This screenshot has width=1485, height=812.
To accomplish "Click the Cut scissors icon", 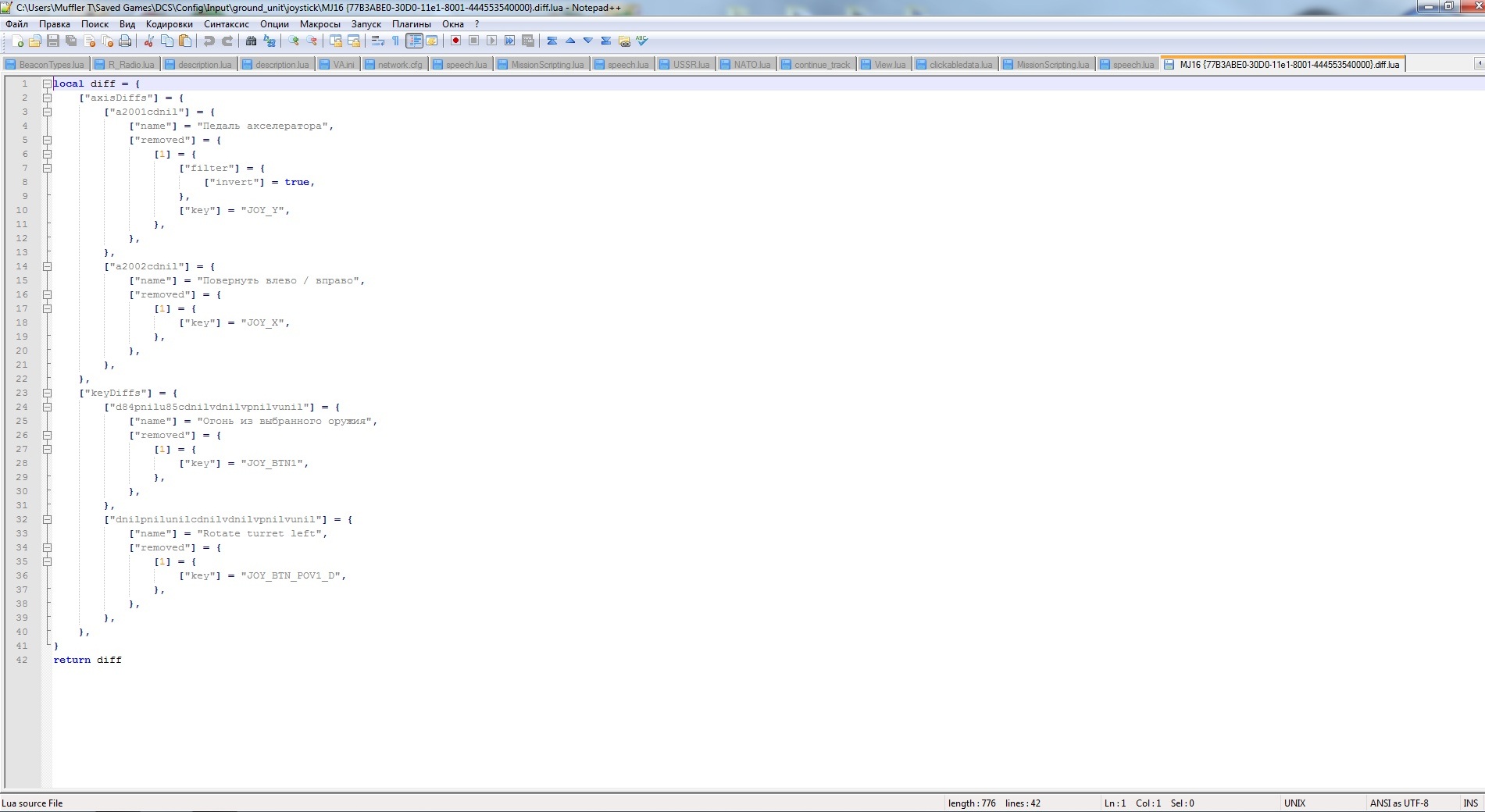I will [148, 41].
